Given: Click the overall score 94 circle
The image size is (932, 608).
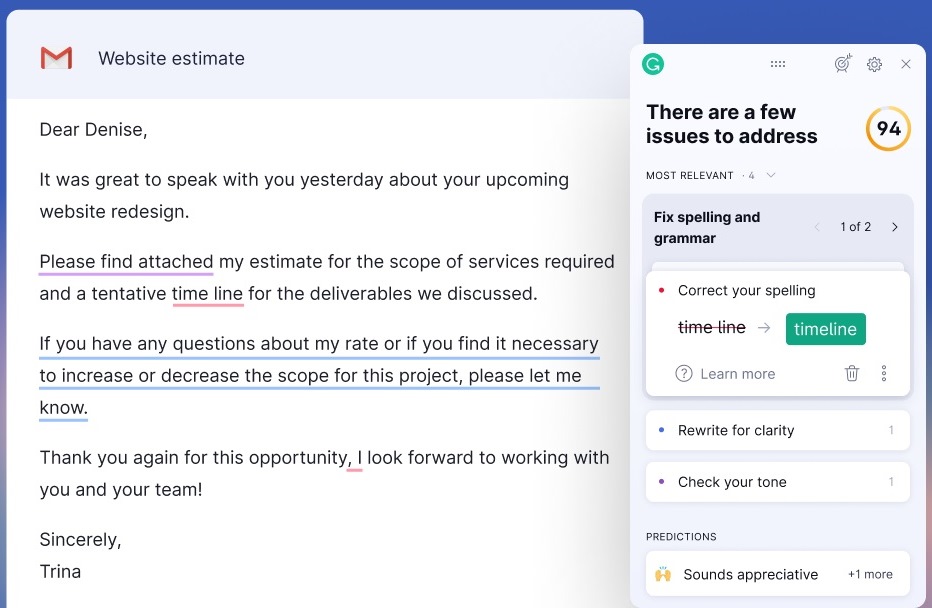Looking at the screenshot, I should (888, 129).
